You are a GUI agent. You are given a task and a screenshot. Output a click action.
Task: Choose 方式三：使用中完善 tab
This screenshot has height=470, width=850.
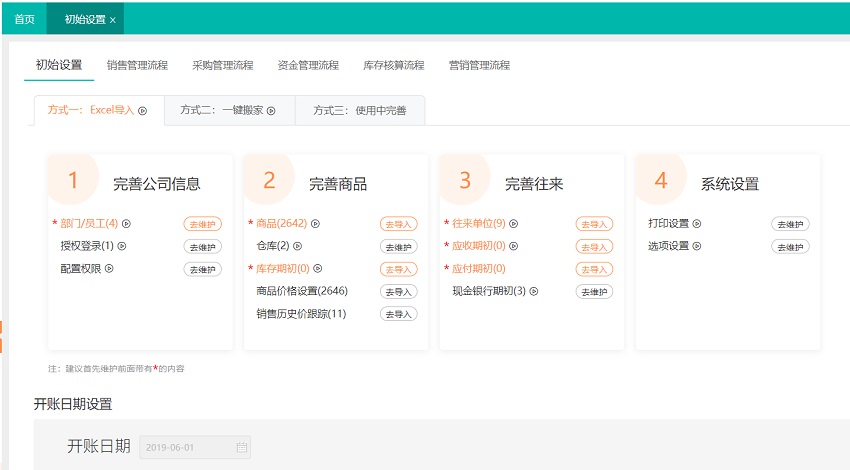(x=360, y=111)
